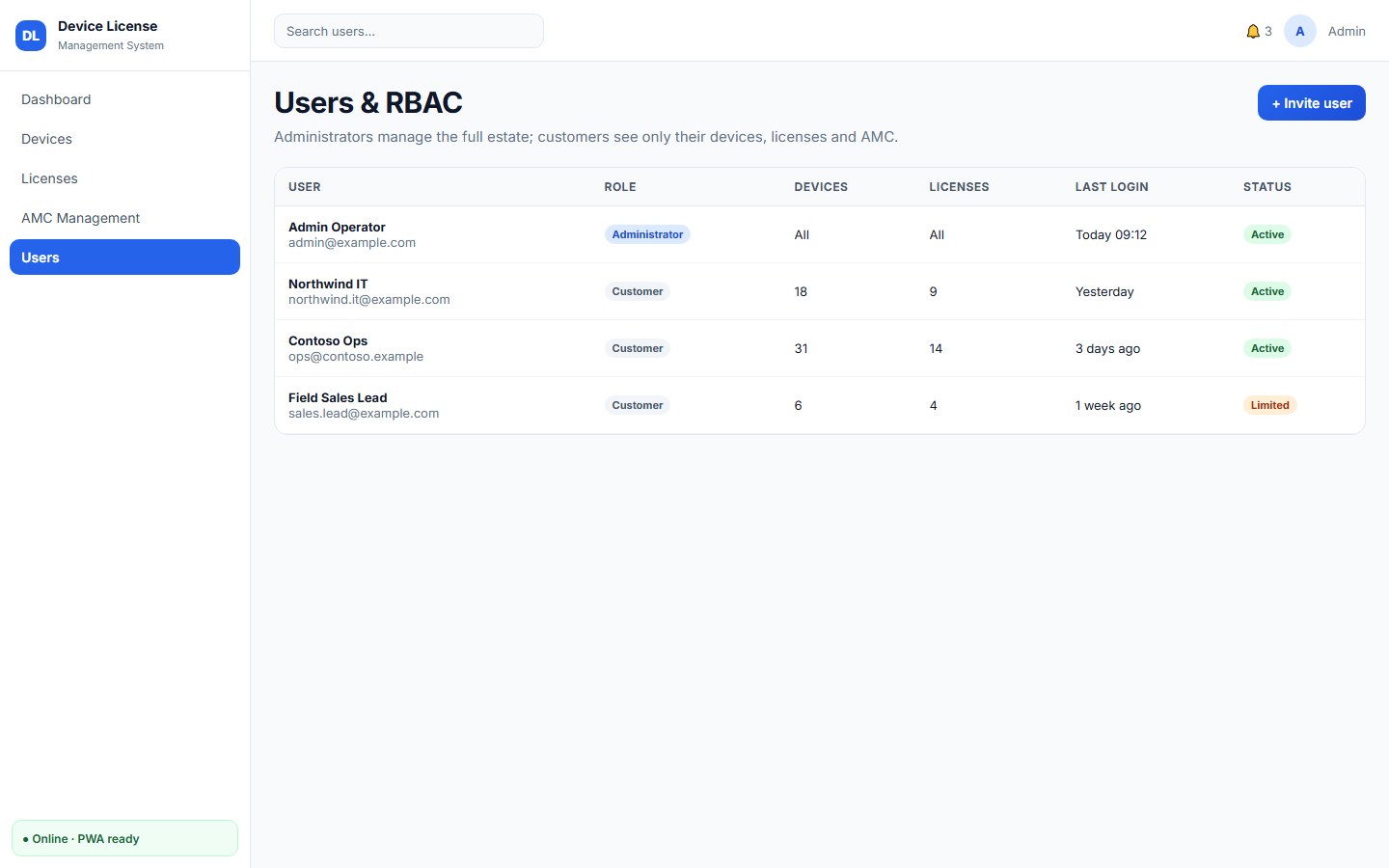Click Contoso Ops' 31 devices value

pyautogui.click(x=801, y=349)
